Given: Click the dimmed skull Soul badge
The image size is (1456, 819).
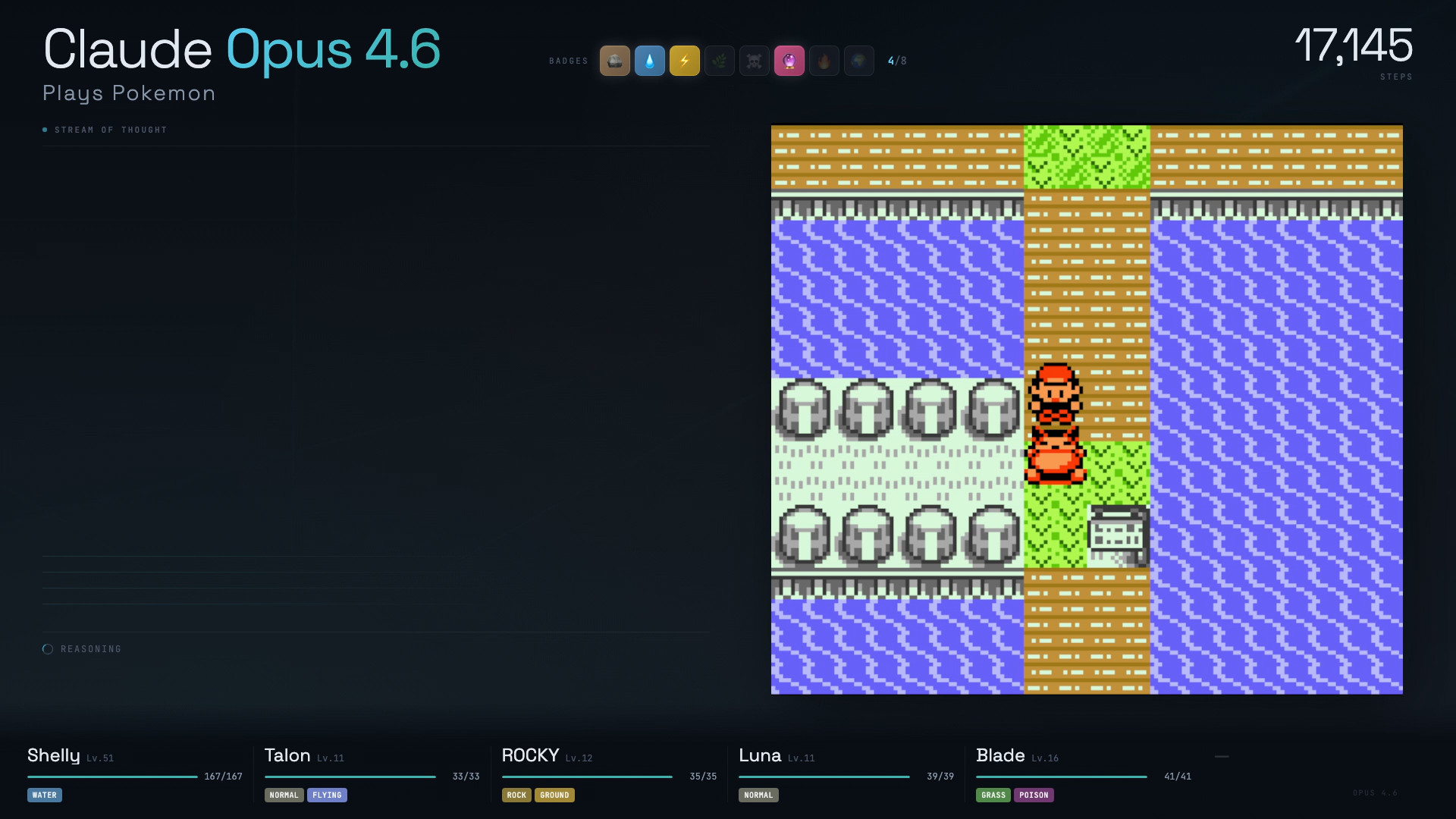Looking at the screenshot, I should point(754,61).
